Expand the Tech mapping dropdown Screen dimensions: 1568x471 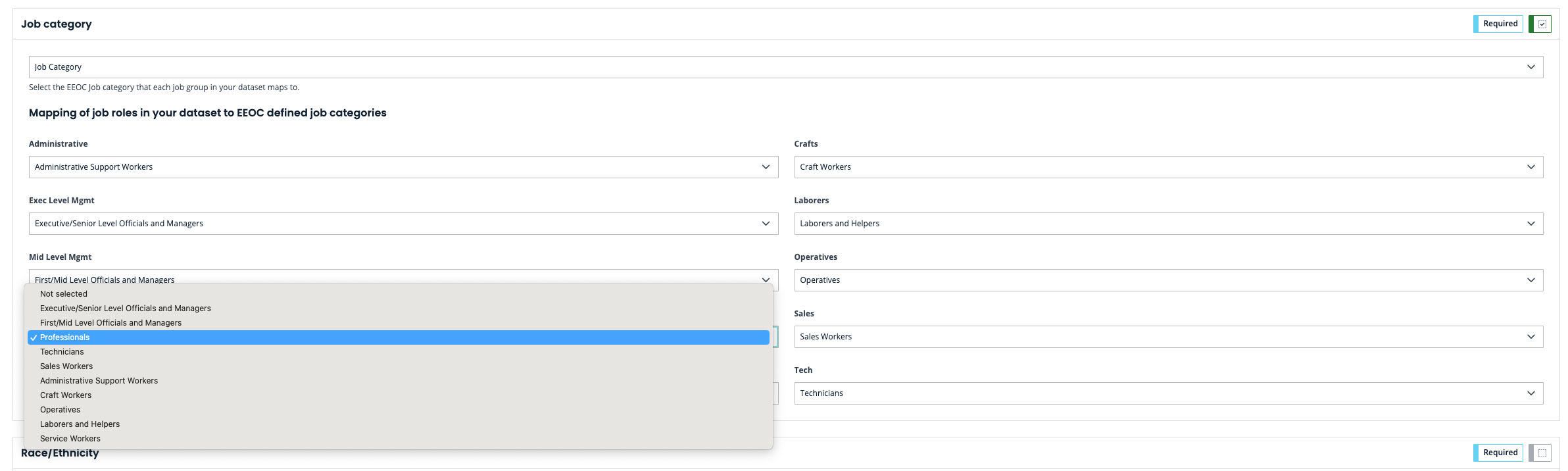click(x=1168, y=393)
